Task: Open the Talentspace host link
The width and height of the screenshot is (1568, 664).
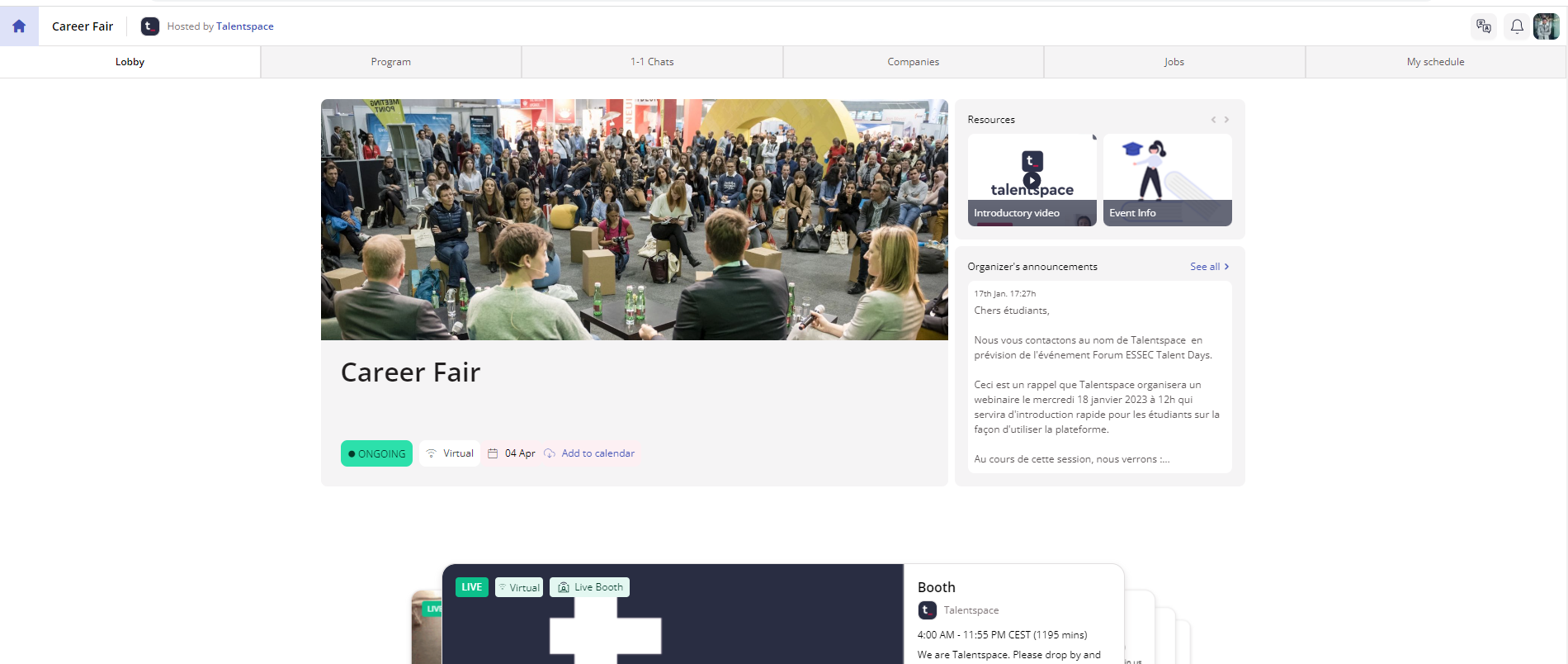Action: [x=245, y=26]
